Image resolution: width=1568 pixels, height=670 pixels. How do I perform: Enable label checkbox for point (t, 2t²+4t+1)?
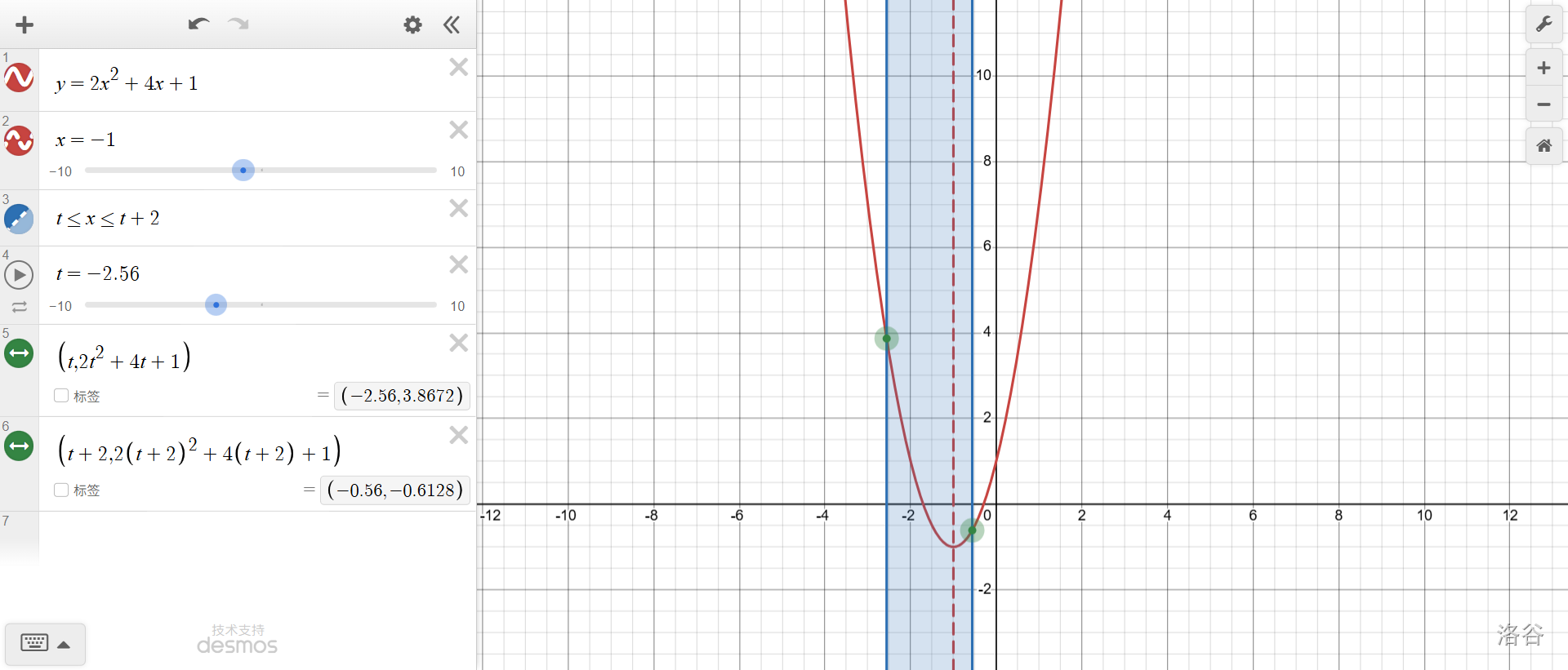(x=61, y=396)
